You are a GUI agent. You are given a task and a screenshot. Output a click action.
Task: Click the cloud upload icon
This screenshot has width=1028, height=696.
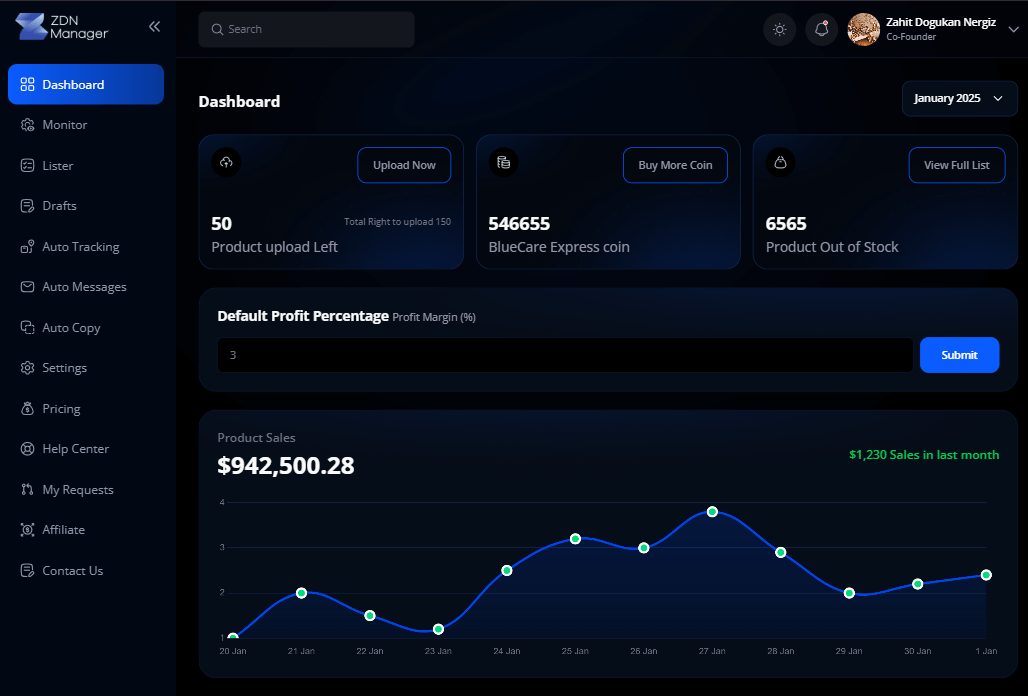click(x=226, y=163)
